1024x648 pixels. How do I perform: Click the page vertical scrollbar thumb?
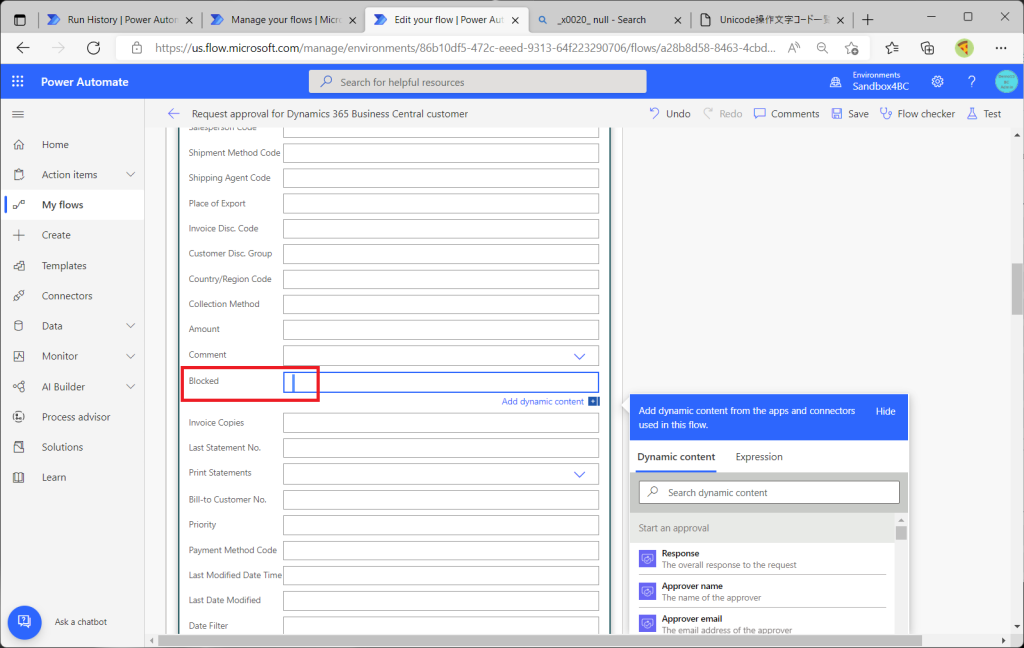(1017, 291)
